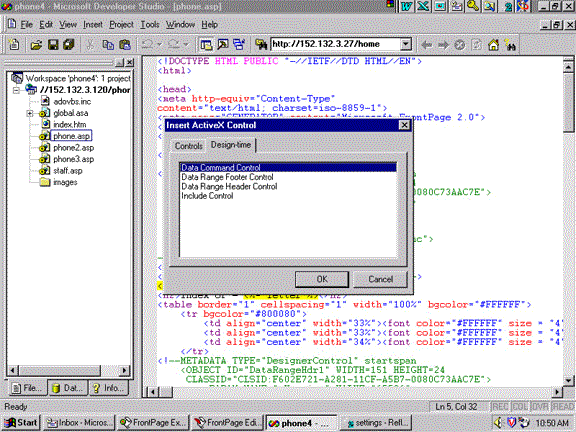The image size is (576, 432).
Task: Switch to the Data view tab
Action: click(68, 388)
